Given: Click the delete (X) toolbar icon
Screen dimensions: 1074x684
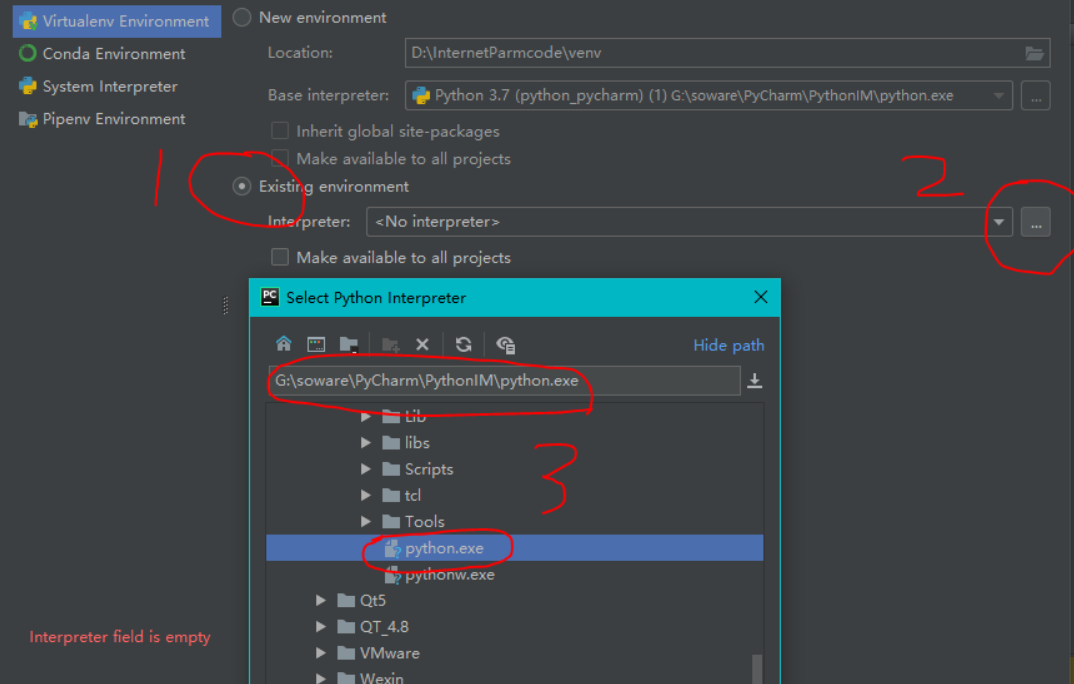Looking at the screenshot, I should (x=423, y=344).
